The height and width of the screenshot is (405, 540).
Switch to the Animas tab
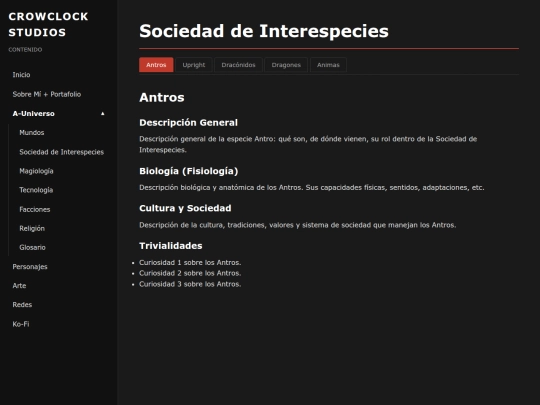(328, 65)
